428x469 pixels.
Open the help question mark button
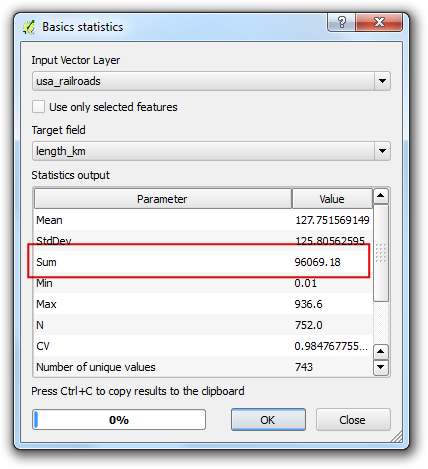coord(341,22)
